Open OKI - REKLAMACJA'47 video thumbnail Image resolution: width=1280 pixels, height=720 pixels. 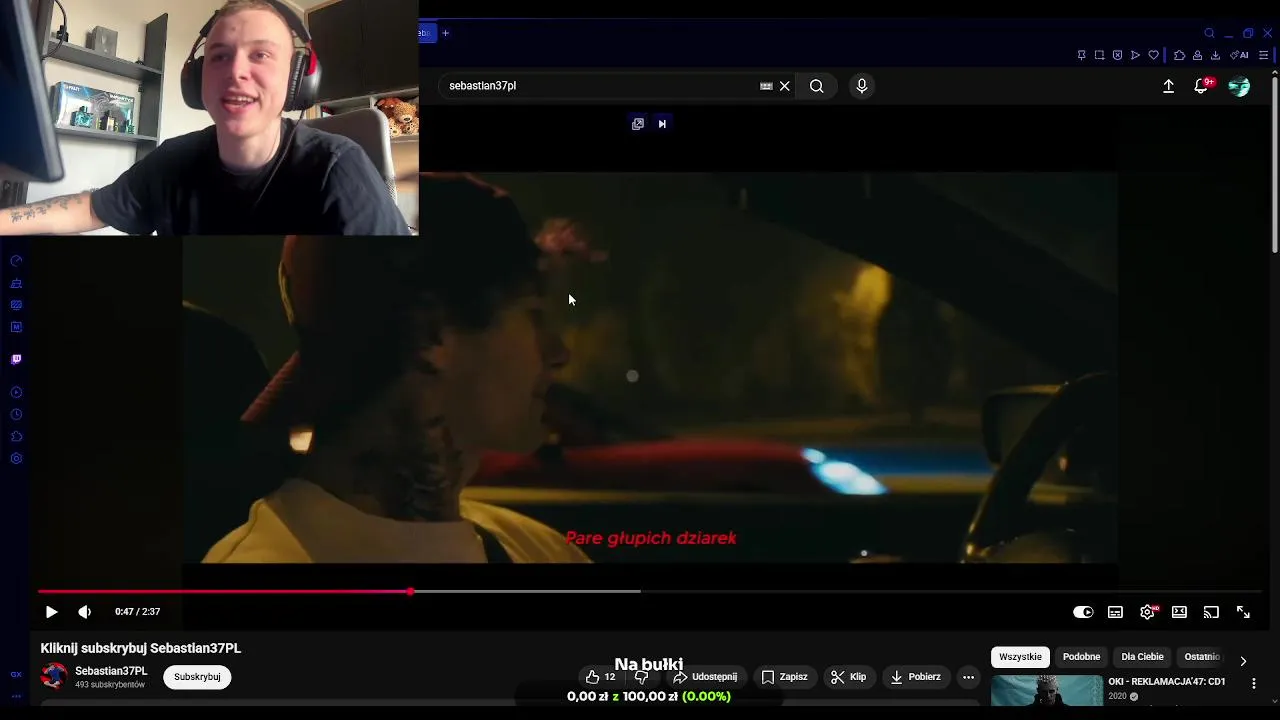click(1047, 691)
